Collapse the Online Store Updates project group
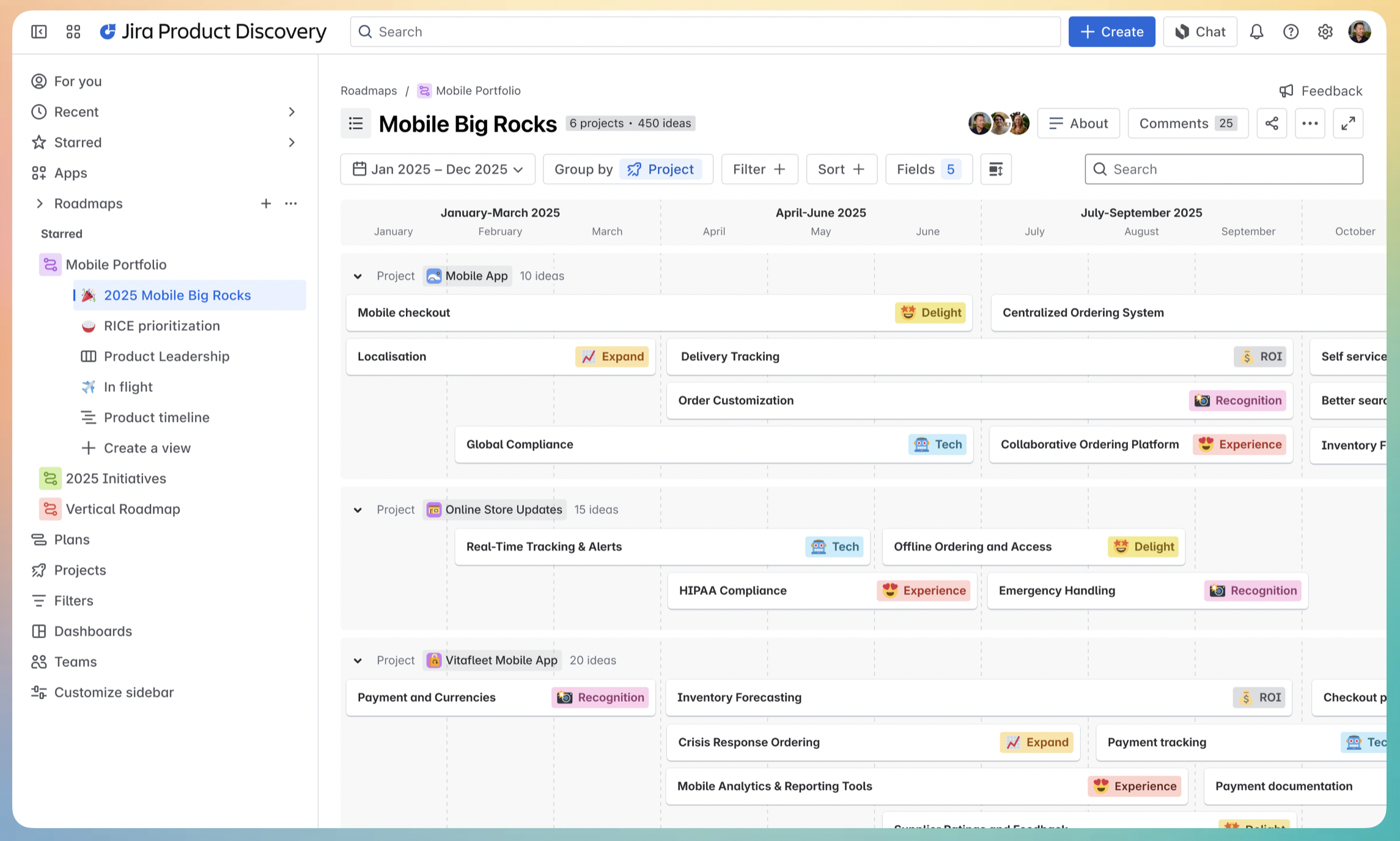Image resolution: width=1400 pixels, height=841 pixels. click(x=358, y=509)
